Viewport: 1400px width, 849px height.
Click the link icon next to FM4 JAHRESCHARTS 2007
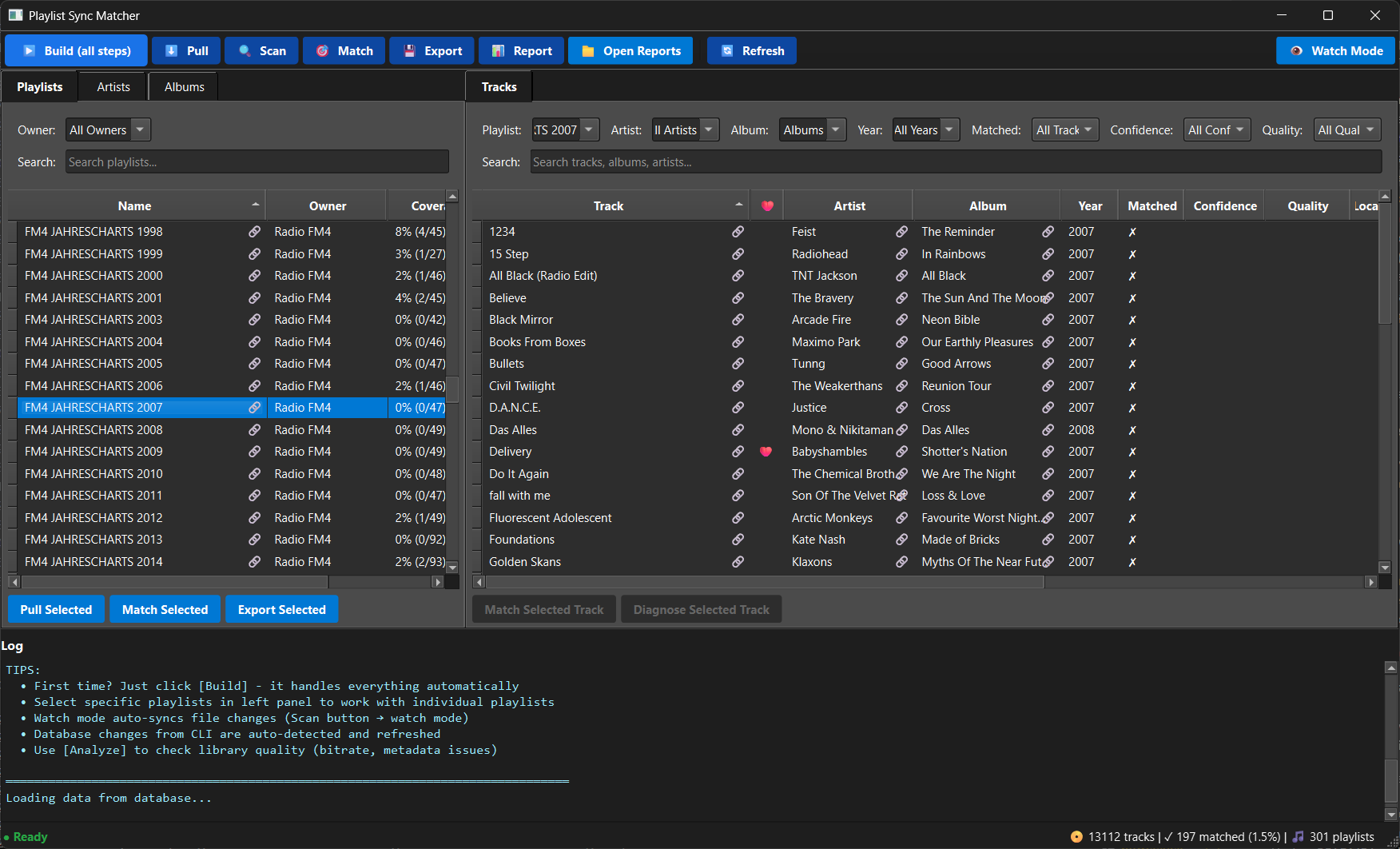(254, 408)
